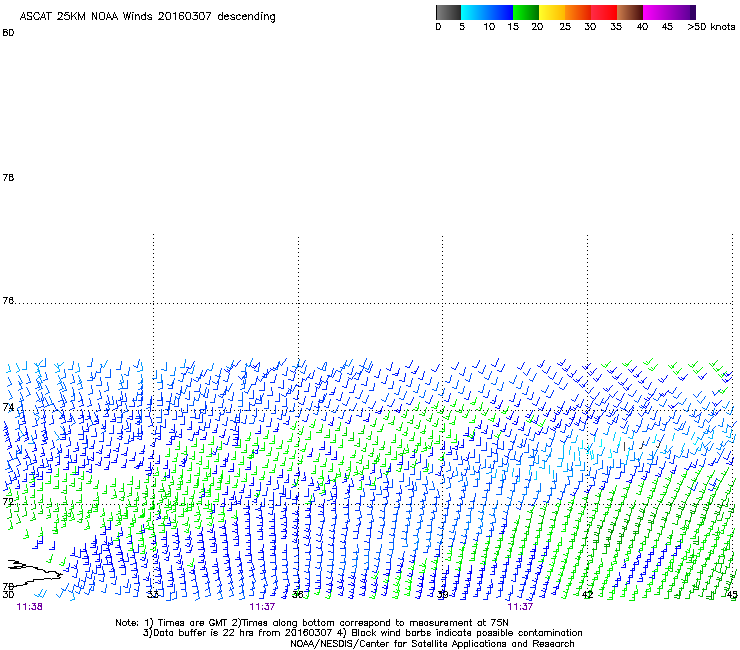Select the 72 latitude axis label
This screenshot has width=740, height=650.
point(8,501)
